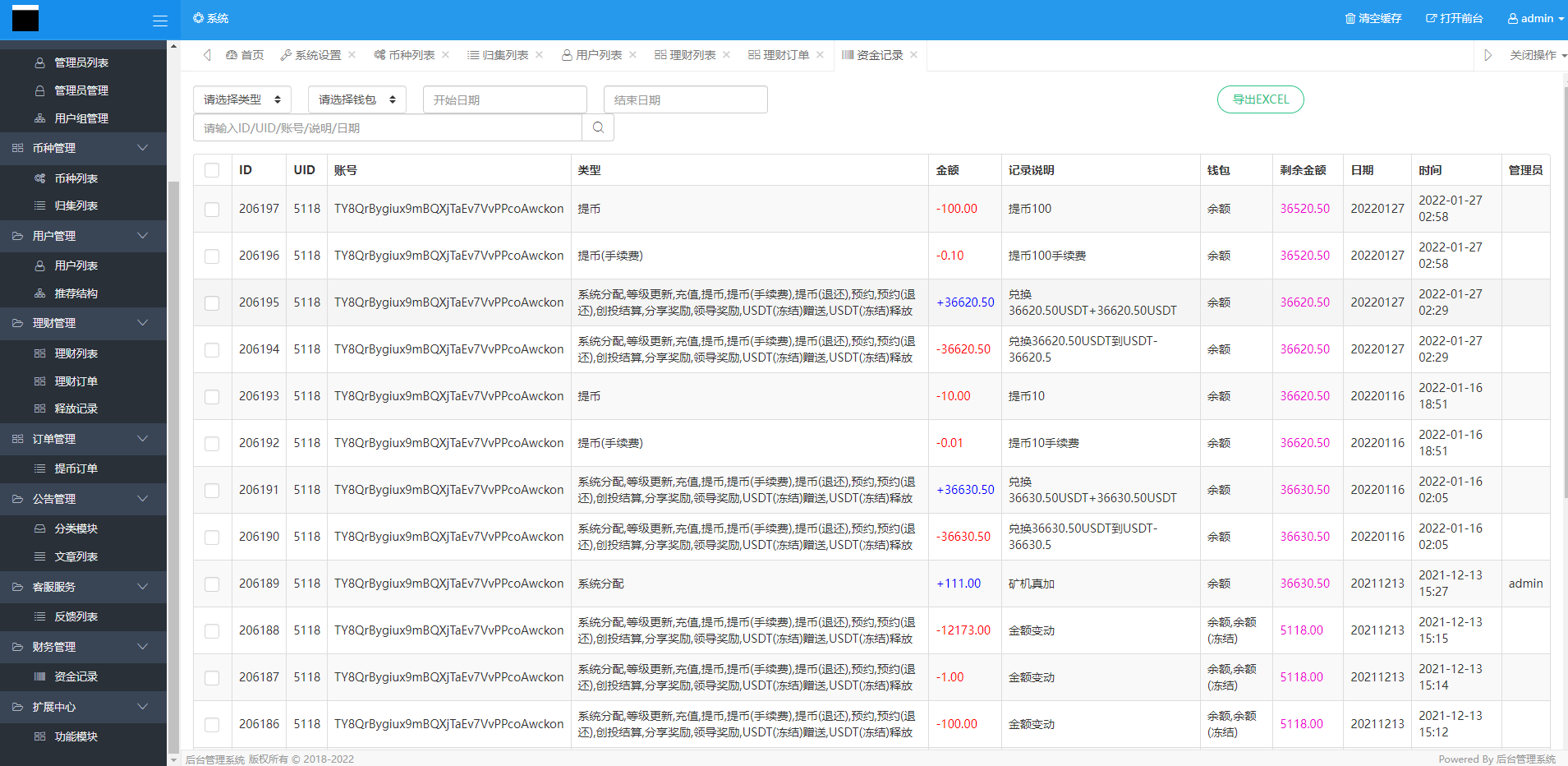Click the left arrow tab navigation icon
Viewport: 1568px width, 766px height.
[x=207, y=55]
